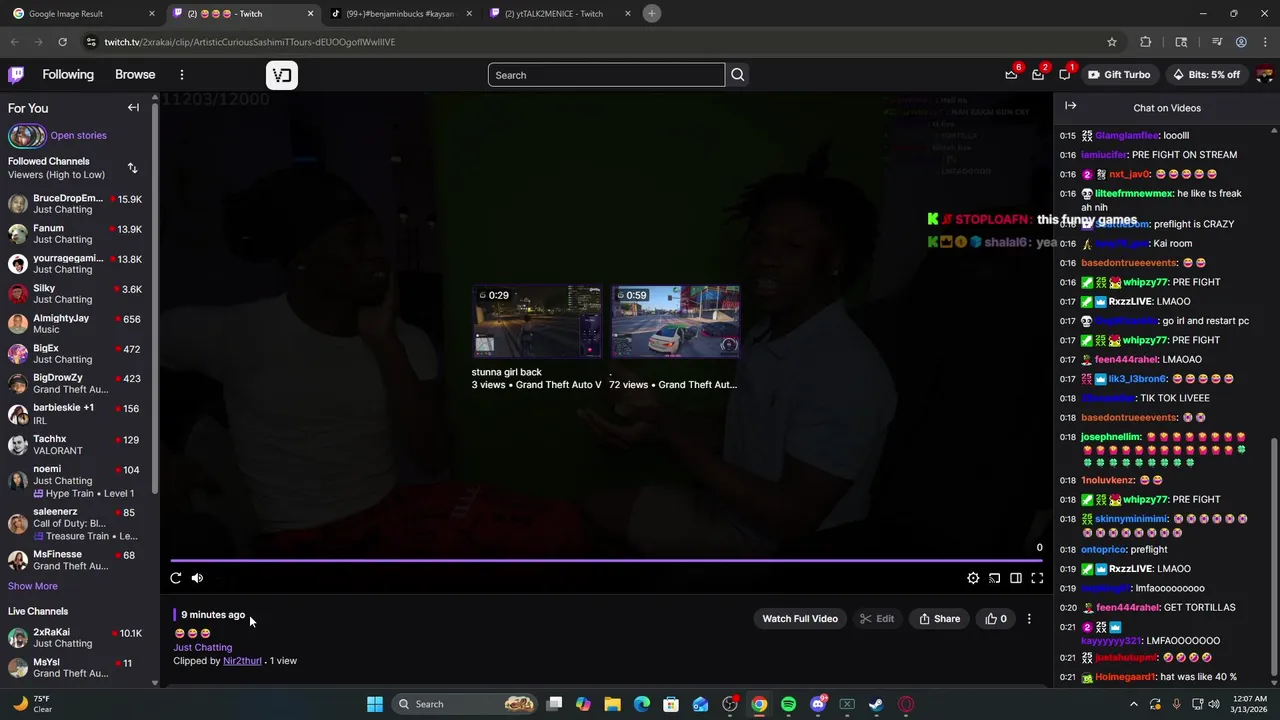Share this clip
Image resolution: width=1280 pixels, height=720 pixels.
(x=940, y=619)
